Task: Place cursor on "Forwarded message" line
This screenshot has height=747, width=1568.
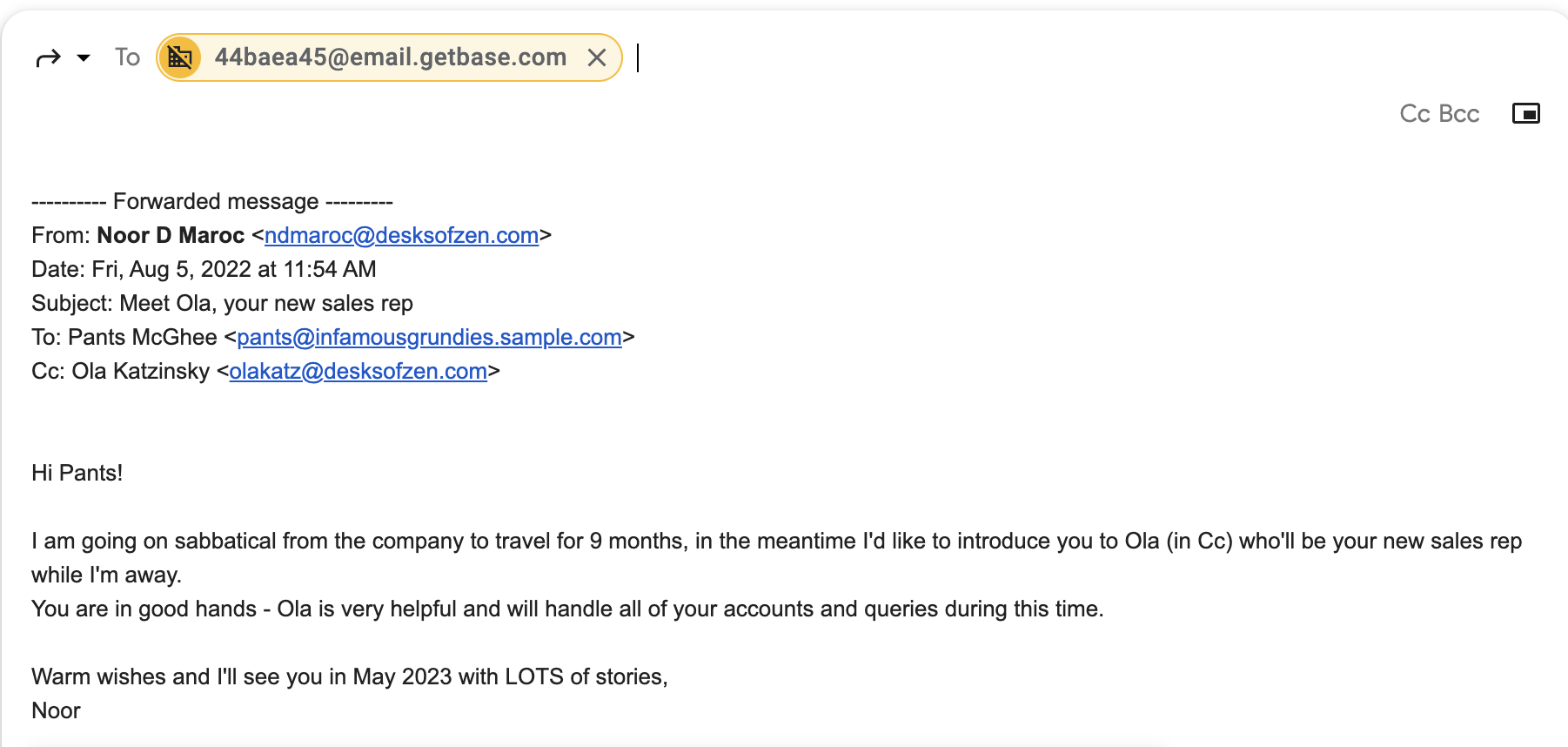Action: 215,202
